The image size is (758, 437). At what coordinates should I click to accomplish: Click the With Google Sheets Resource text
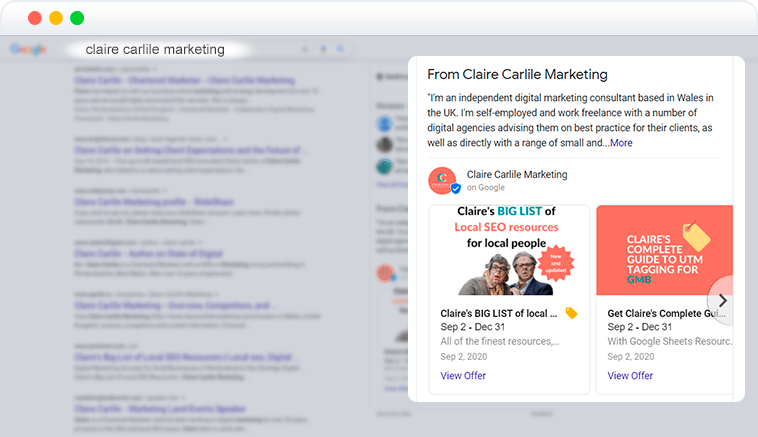(670, 341)
